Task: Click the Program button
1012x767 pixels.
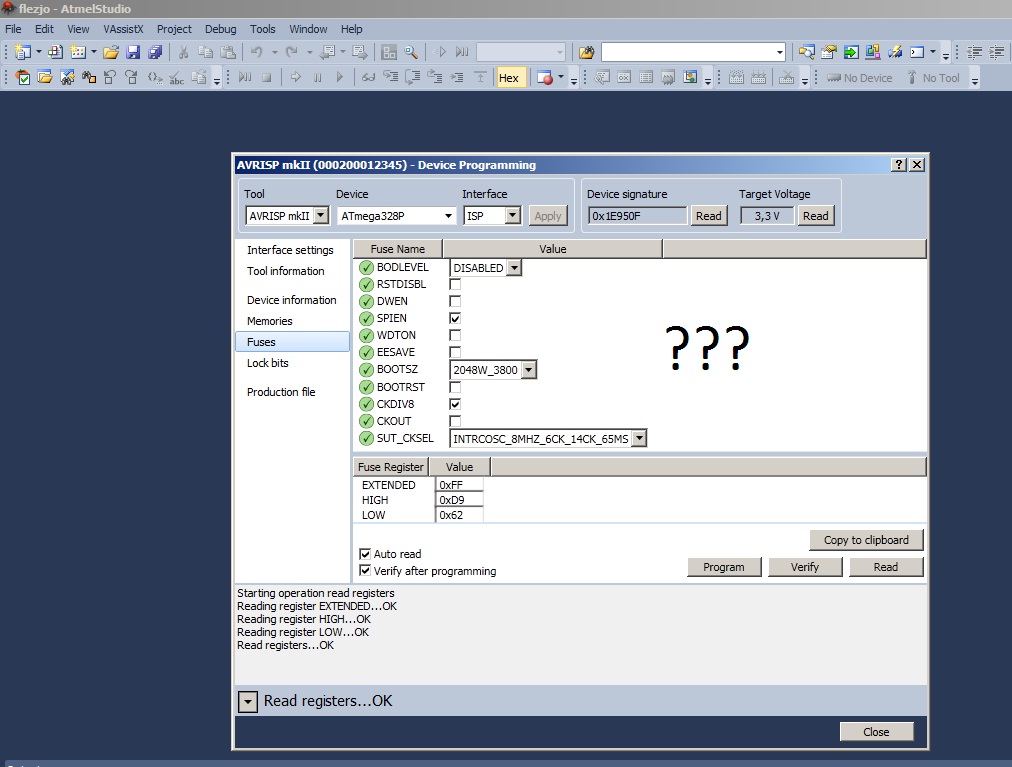Action: tap(724, 567)
